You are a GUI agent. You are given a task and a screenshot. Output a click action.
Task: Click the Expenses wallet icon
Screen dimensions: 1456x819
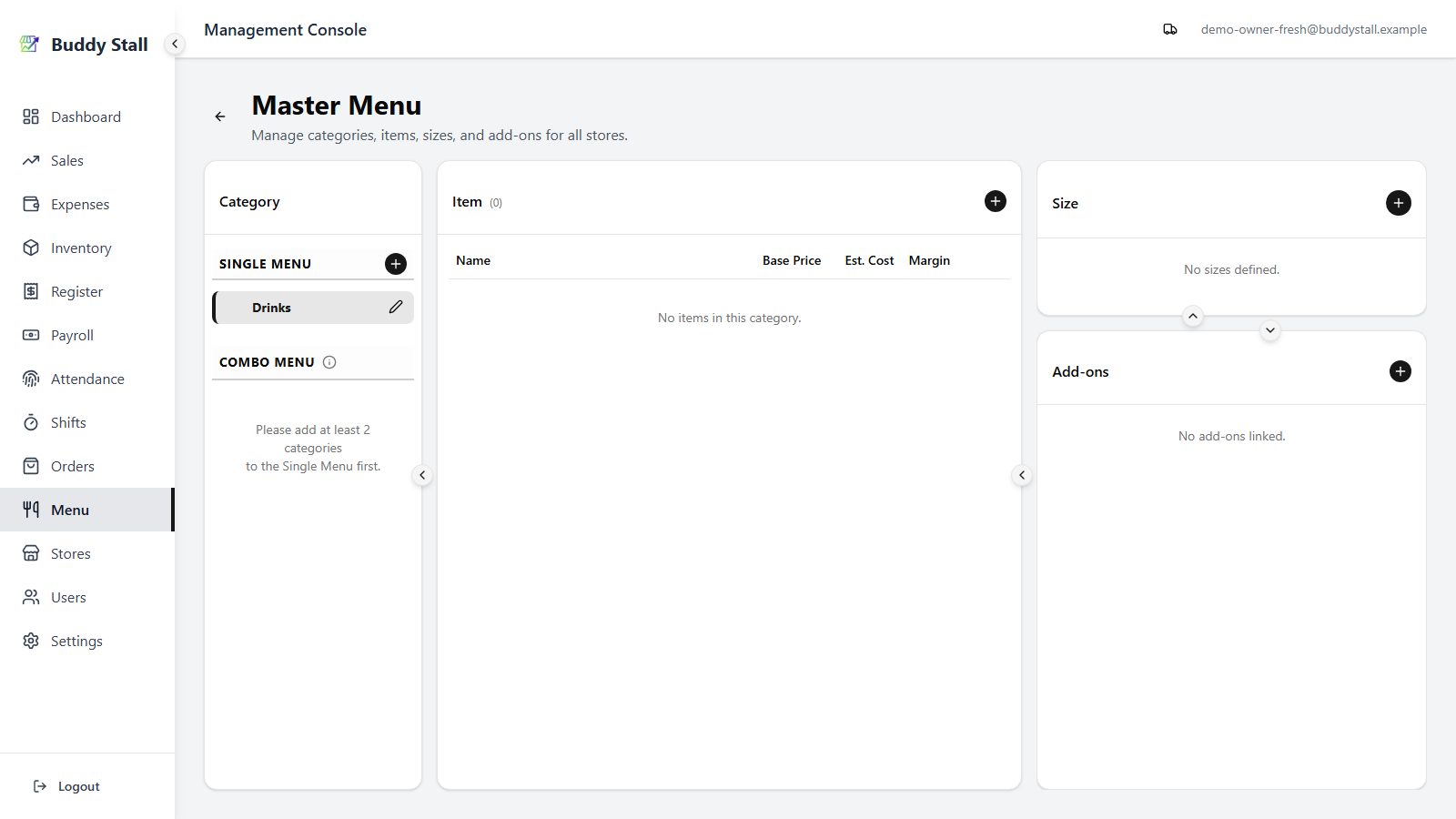pyautogui.click(x=31, y=204)
